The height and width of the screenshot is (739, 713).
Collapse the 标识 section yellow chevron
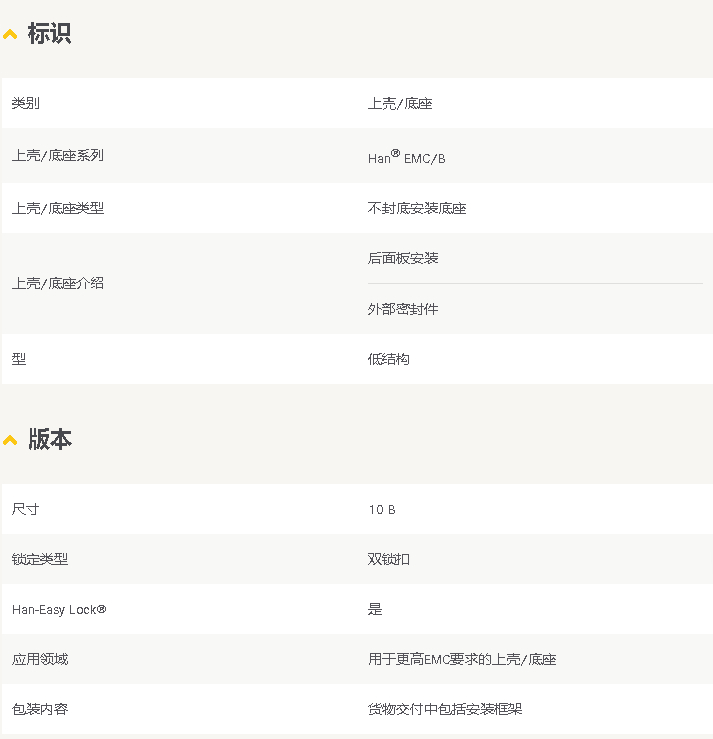(x=10, y=35)
